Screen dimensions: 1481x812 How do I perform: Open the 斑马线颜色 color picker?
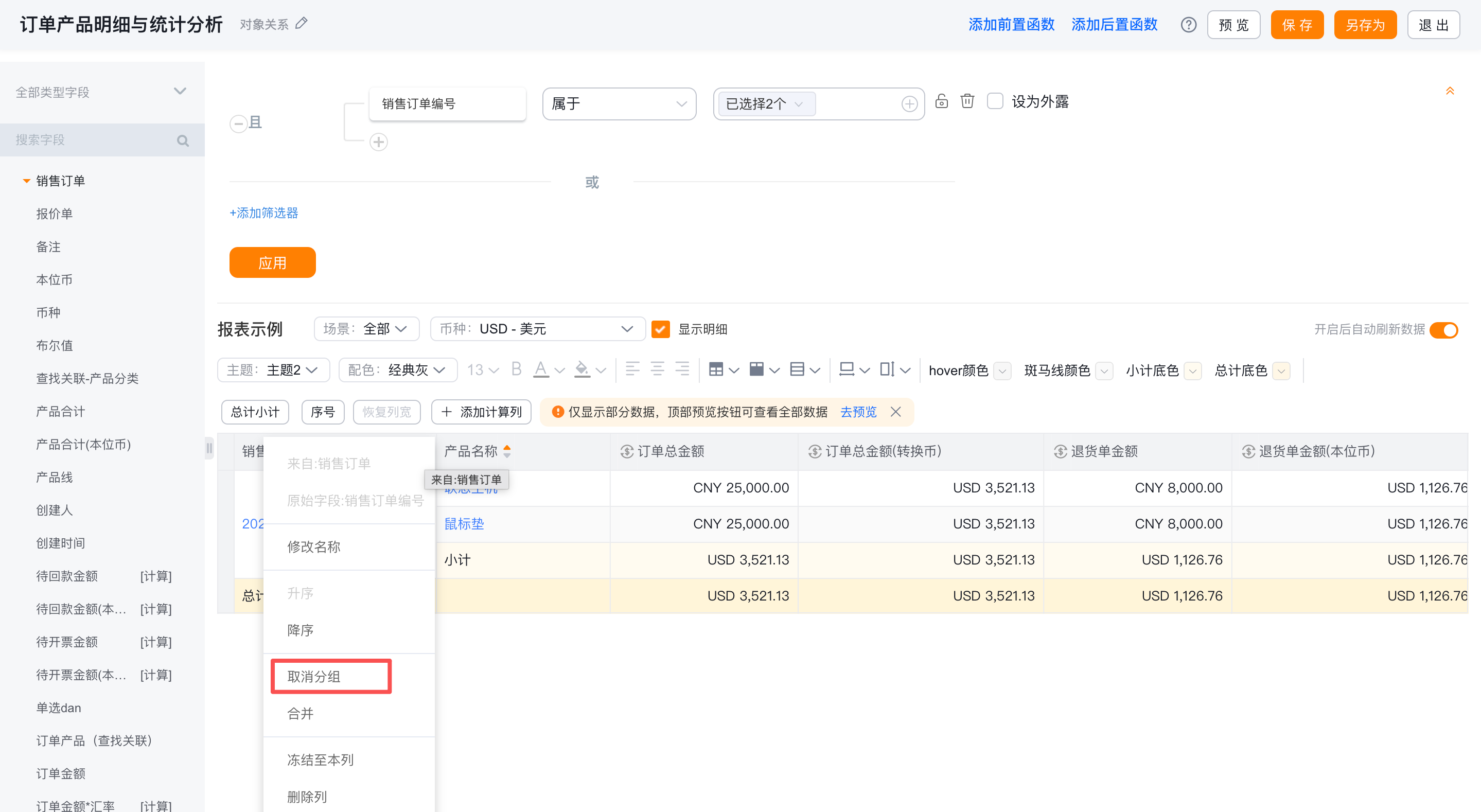pyautogui.click(x=1104, y=371)
